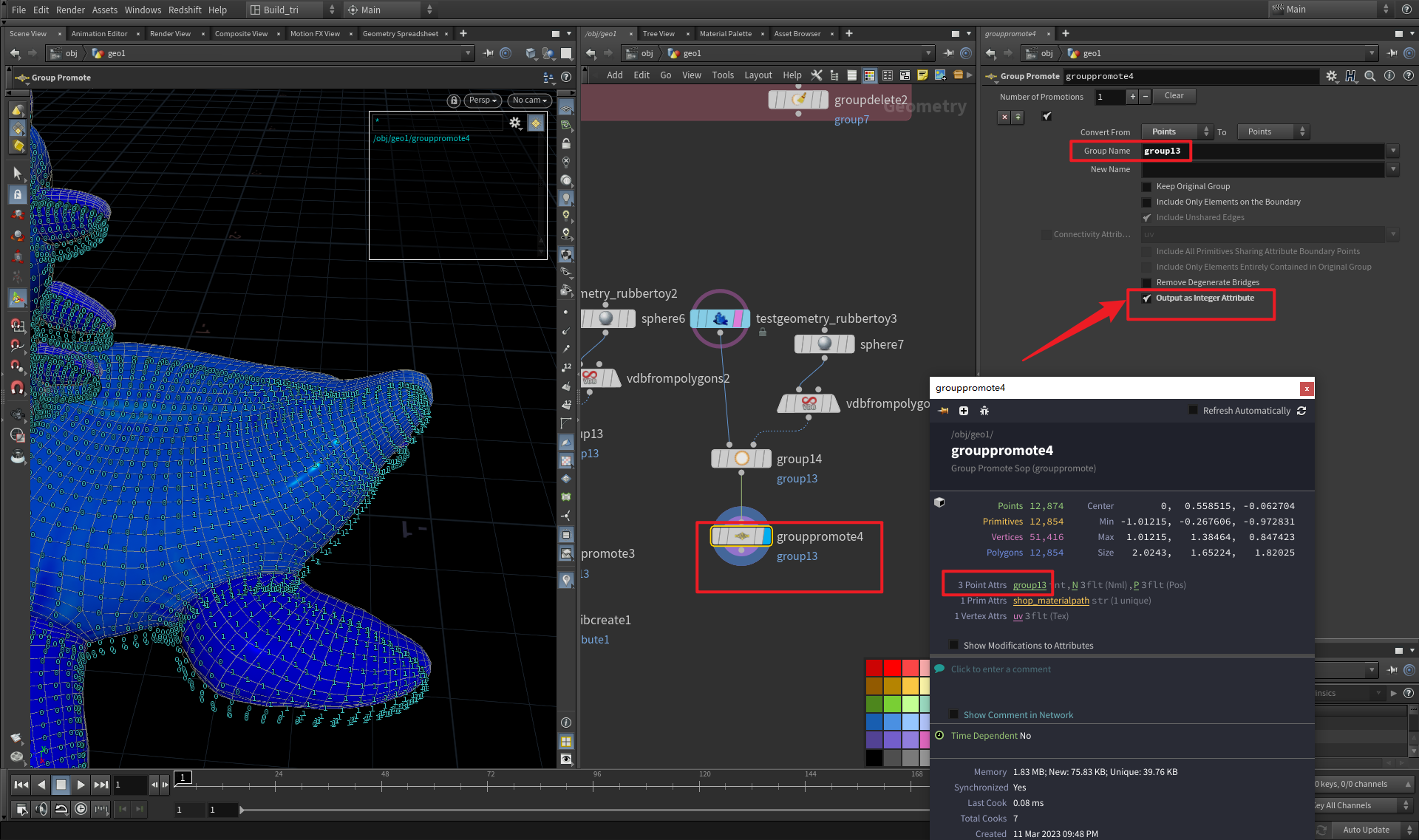Enable the Keep Original Group checkbox
This screenshot has height=840, width=1419.
1146,186
